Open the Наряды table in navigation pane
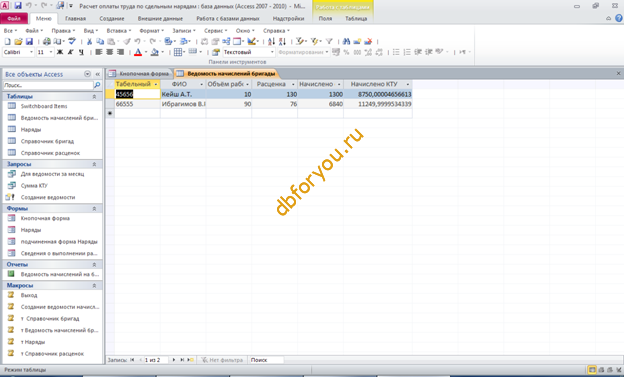Screen dimensions: 624x377 click(31, 129)
